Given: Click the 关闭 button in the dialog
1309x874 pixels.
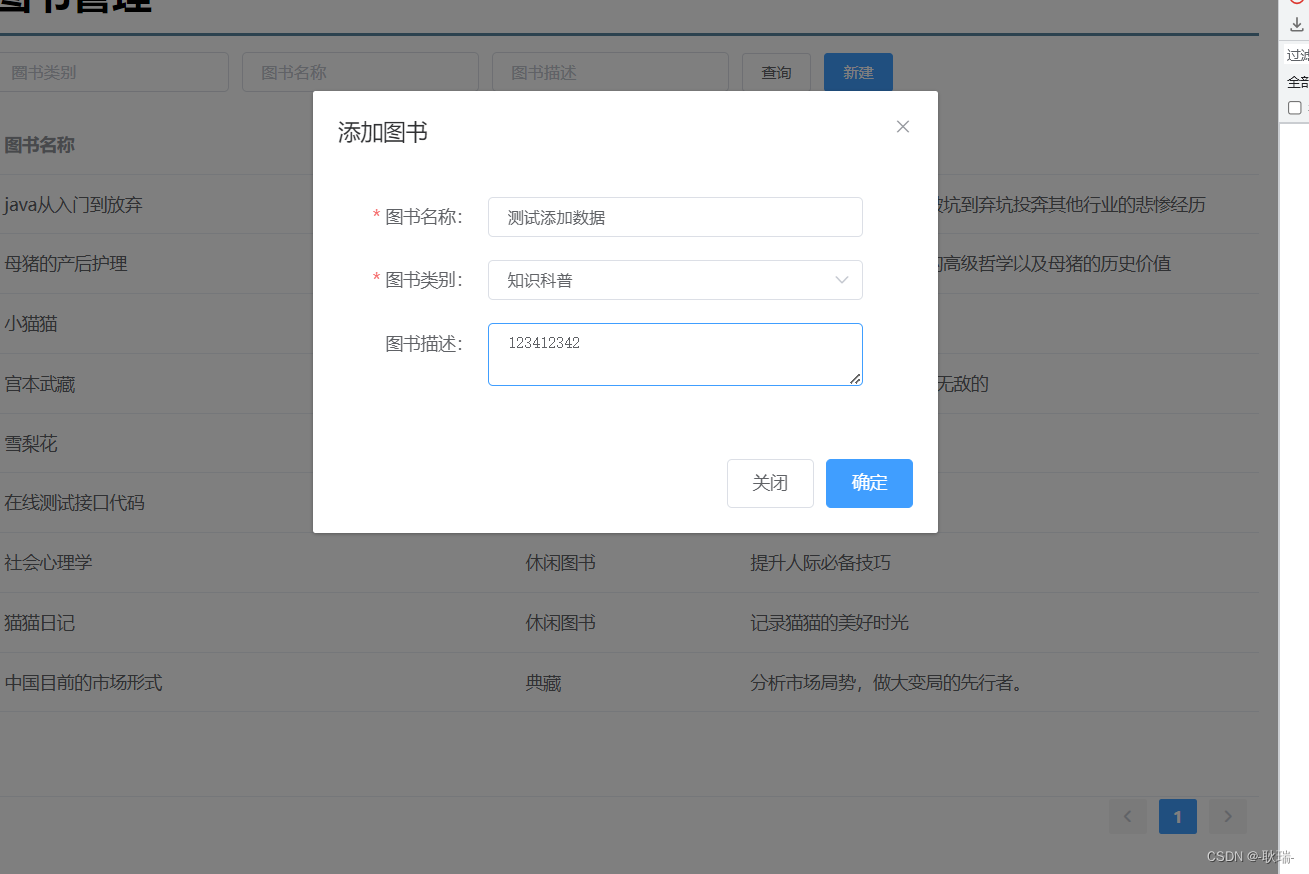Looking at the screenshot, I should pyautogui.click(x=770, y=483).
